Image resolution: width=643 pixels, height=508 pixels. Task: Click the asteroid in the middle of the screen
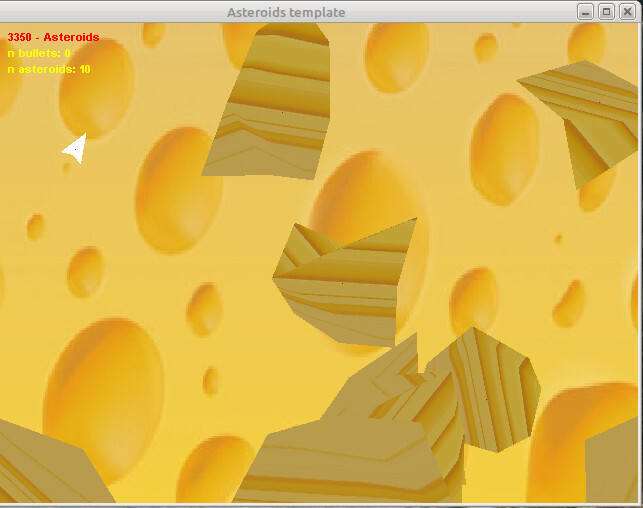(x=342, y=283)
